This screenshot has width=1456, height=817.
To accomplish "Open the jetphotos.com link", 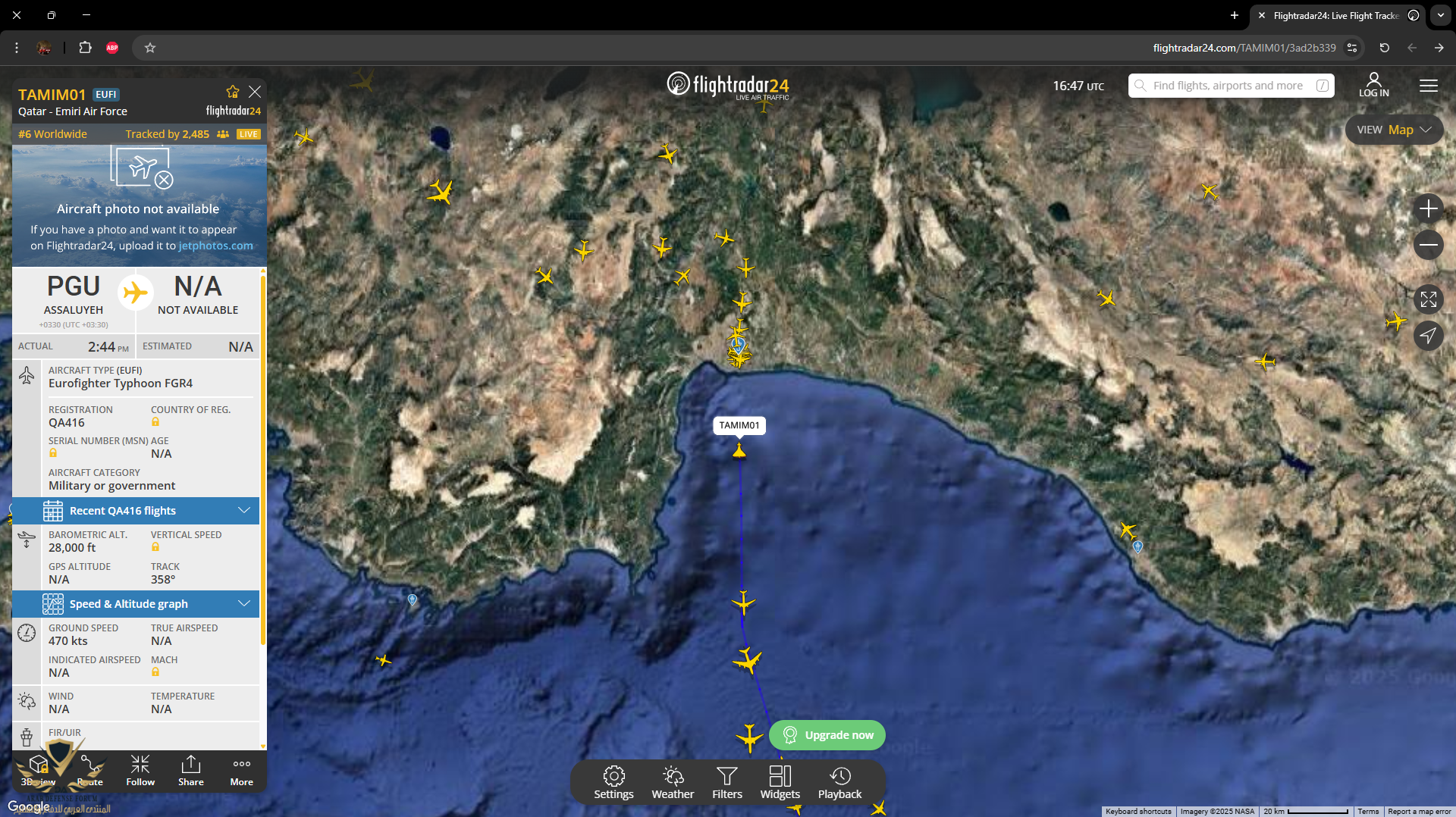I will pyautogui.click(x=215, y=246).
